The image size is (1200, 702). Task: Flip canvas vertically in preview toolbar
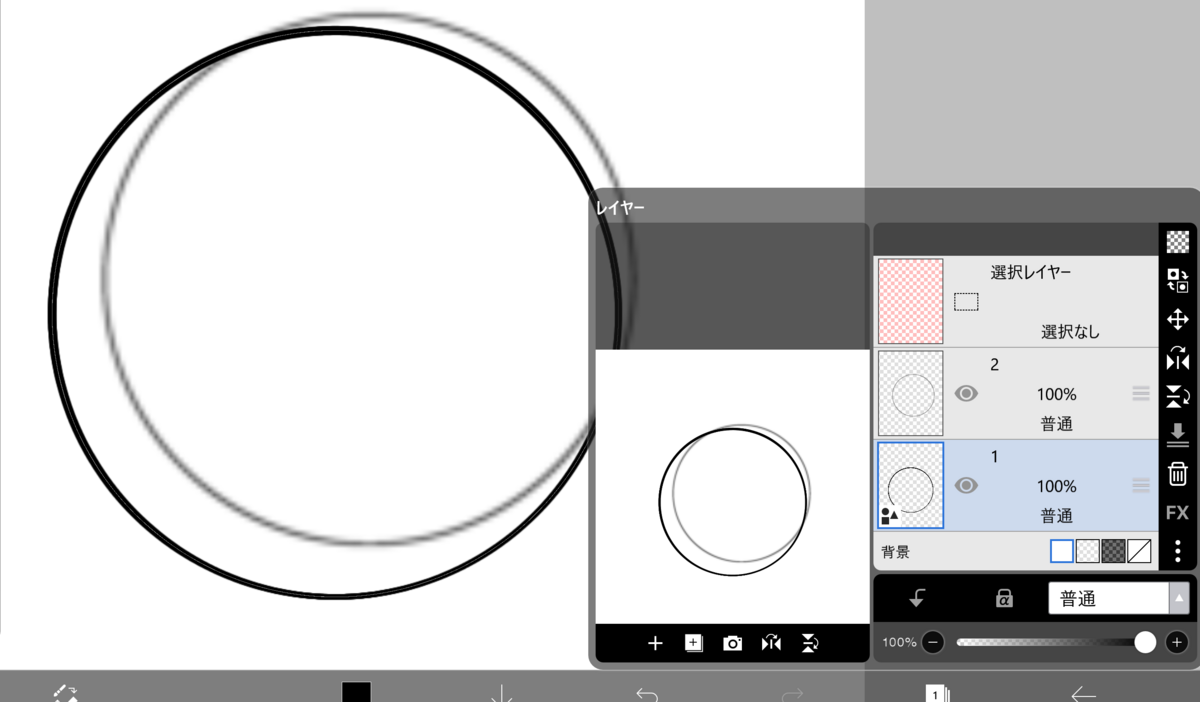point(810,643)
